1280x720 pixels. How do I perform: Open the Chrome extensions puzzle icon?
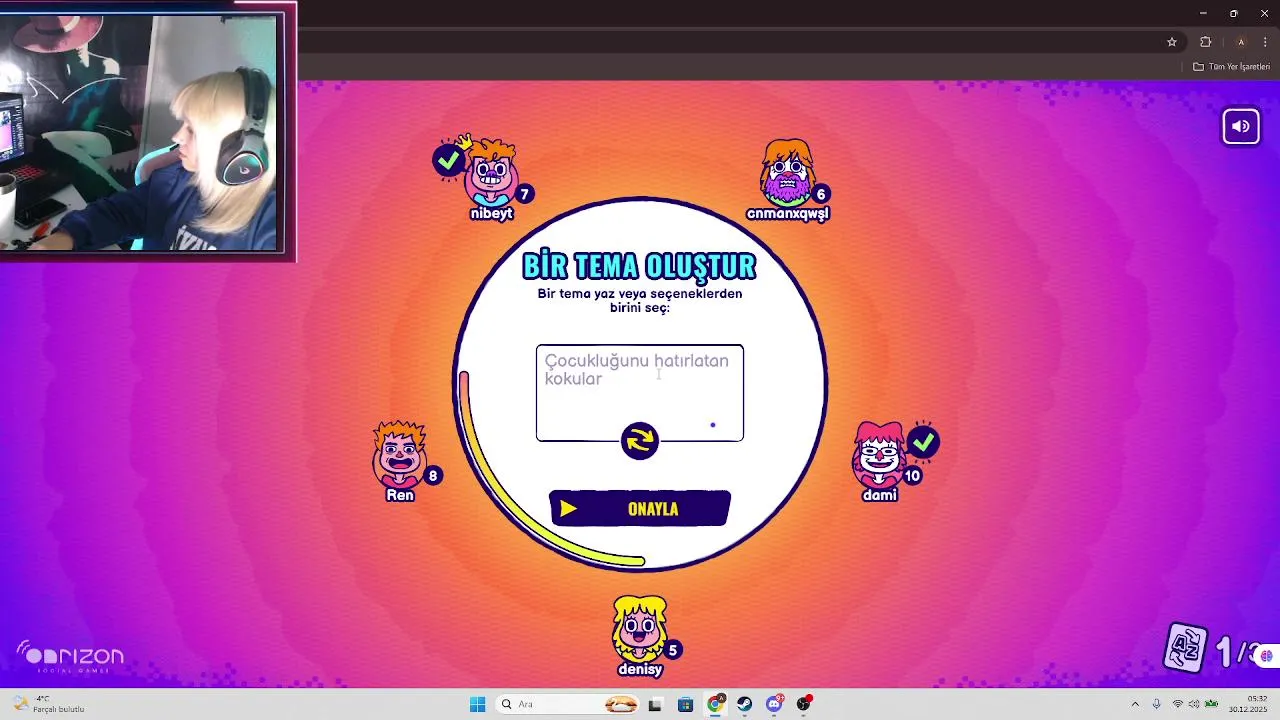tap(1206, 42)
